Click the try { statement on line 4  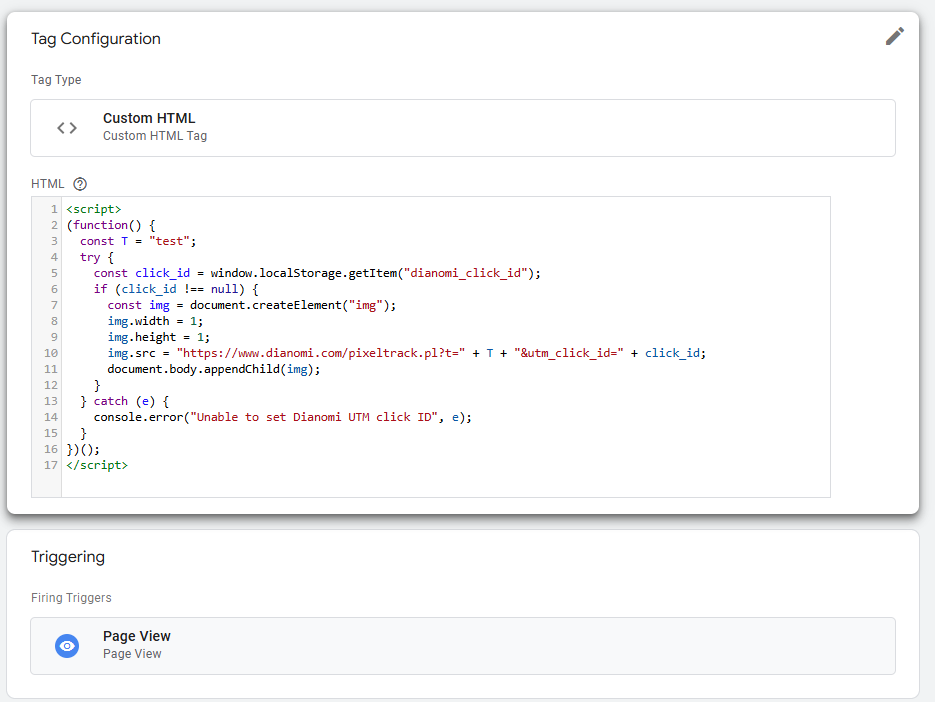coord(97,258)
